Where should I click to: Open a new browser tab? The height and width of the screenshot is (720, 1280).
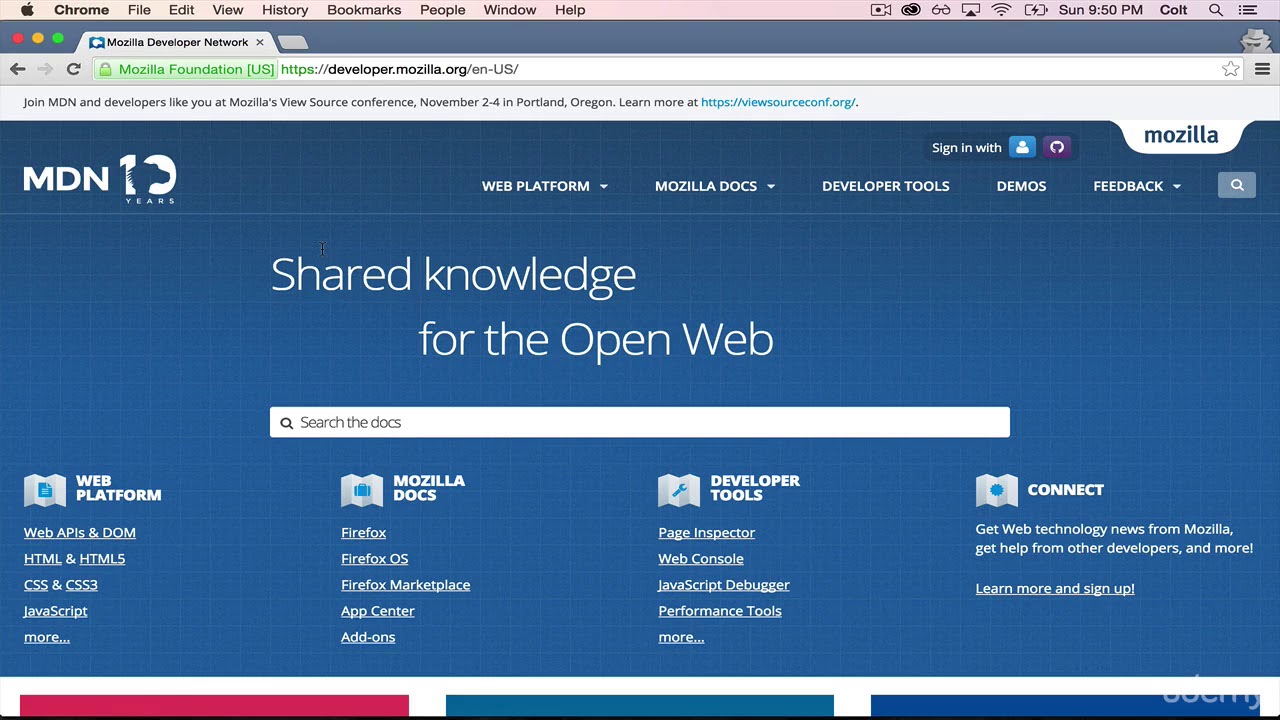pyautogui.click(x=293, y=42)
